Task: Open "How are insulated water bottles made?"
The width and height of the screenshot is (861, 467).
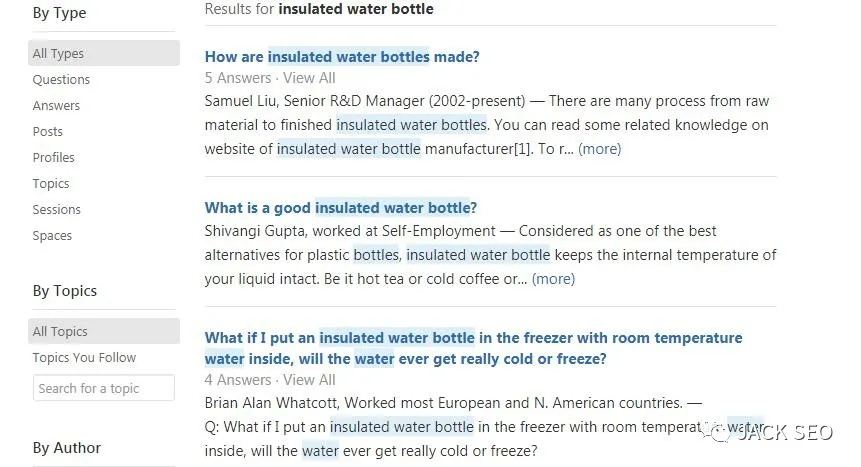Action: tap(342, 57)
